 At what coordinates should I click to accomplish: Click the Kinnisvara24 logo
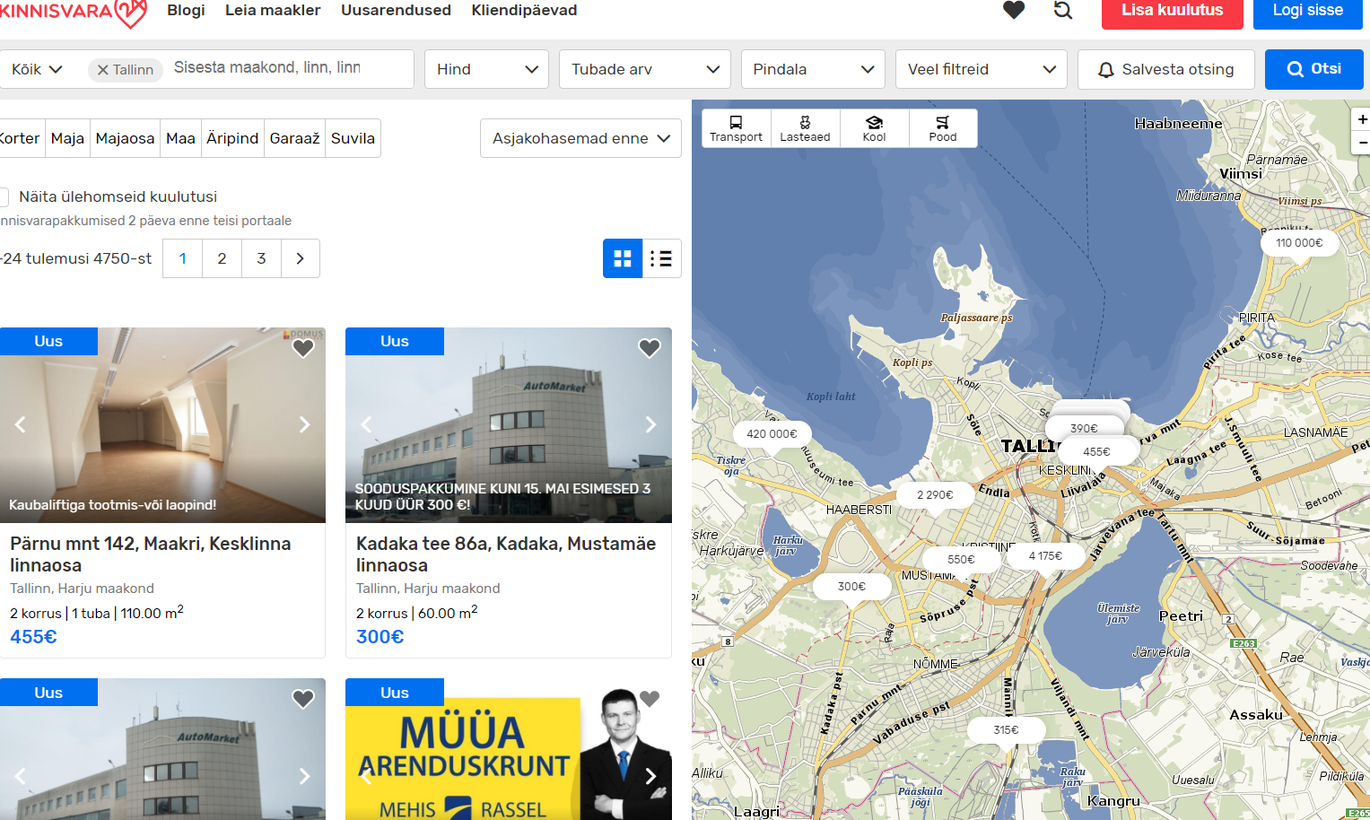pos(74,12)
